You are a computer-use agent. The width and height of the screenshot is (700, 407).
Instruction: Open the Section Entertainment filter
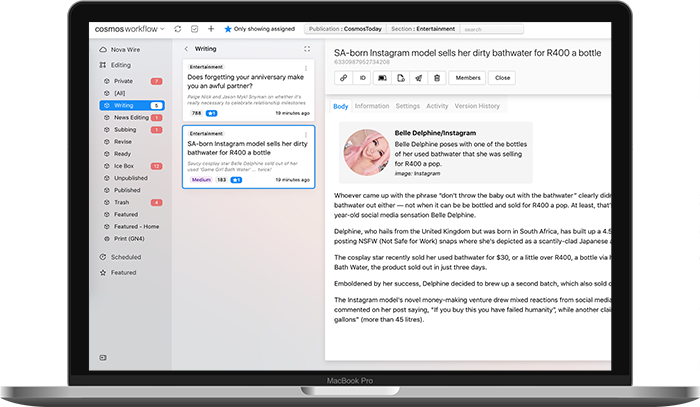click(x=423, y=29)
